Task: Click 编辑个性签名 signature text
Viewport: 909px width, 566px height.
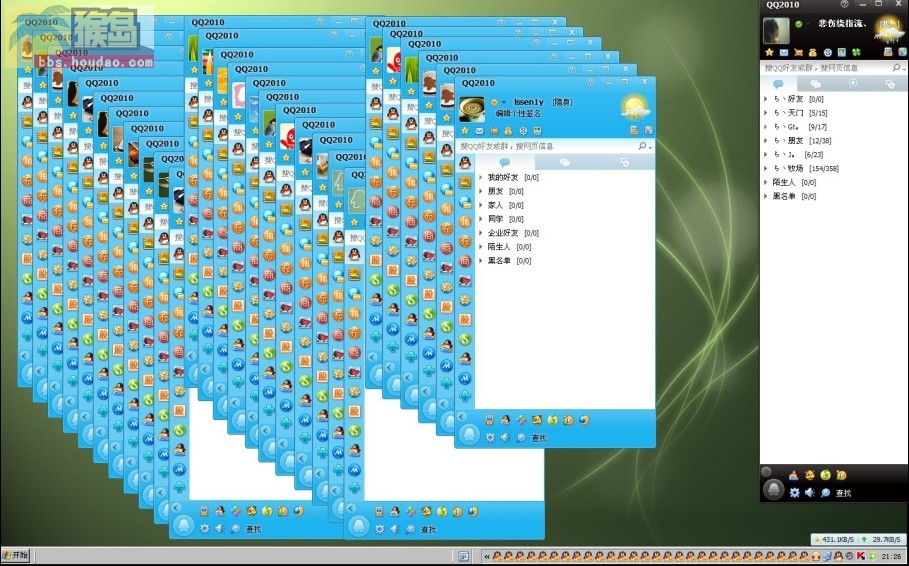Action: (x=518, y=114)
